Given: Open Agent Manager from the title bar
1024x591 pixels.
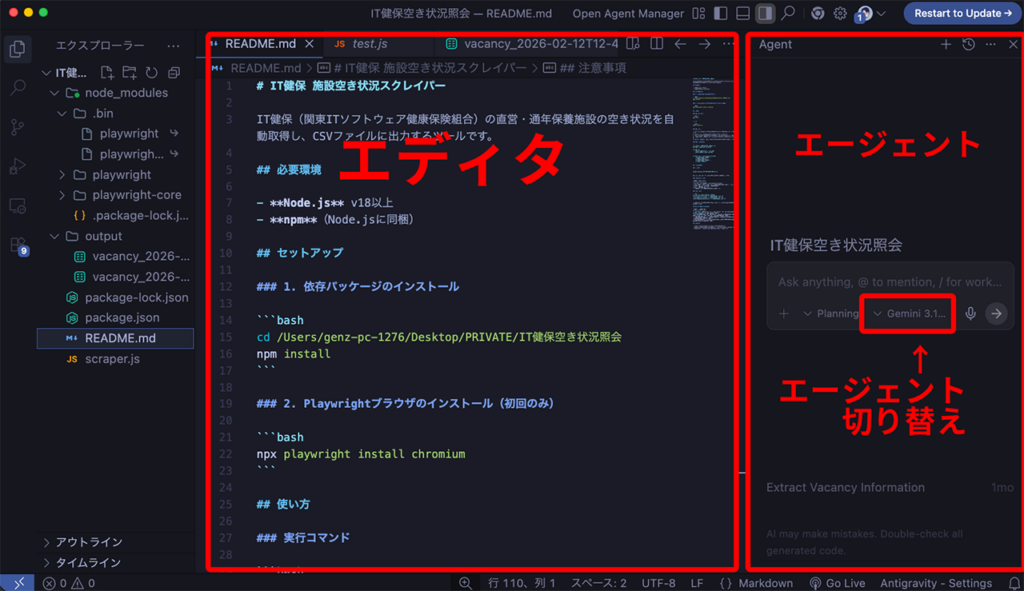Looking at the screenshot, I should [630, 13].
